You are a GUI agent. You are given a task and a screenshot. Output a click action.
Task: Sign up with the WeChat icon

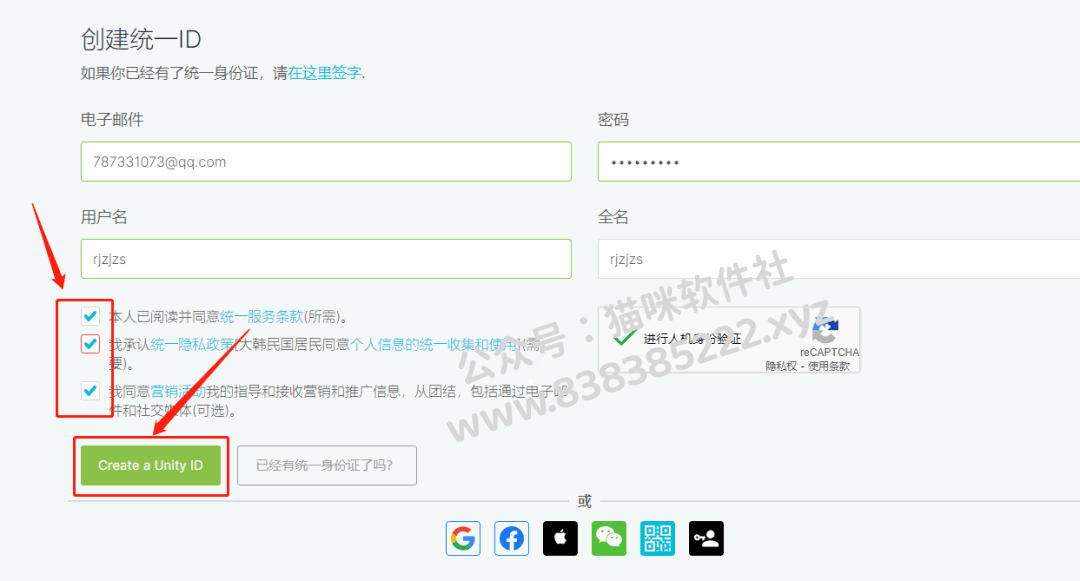(x=609, y=538)
